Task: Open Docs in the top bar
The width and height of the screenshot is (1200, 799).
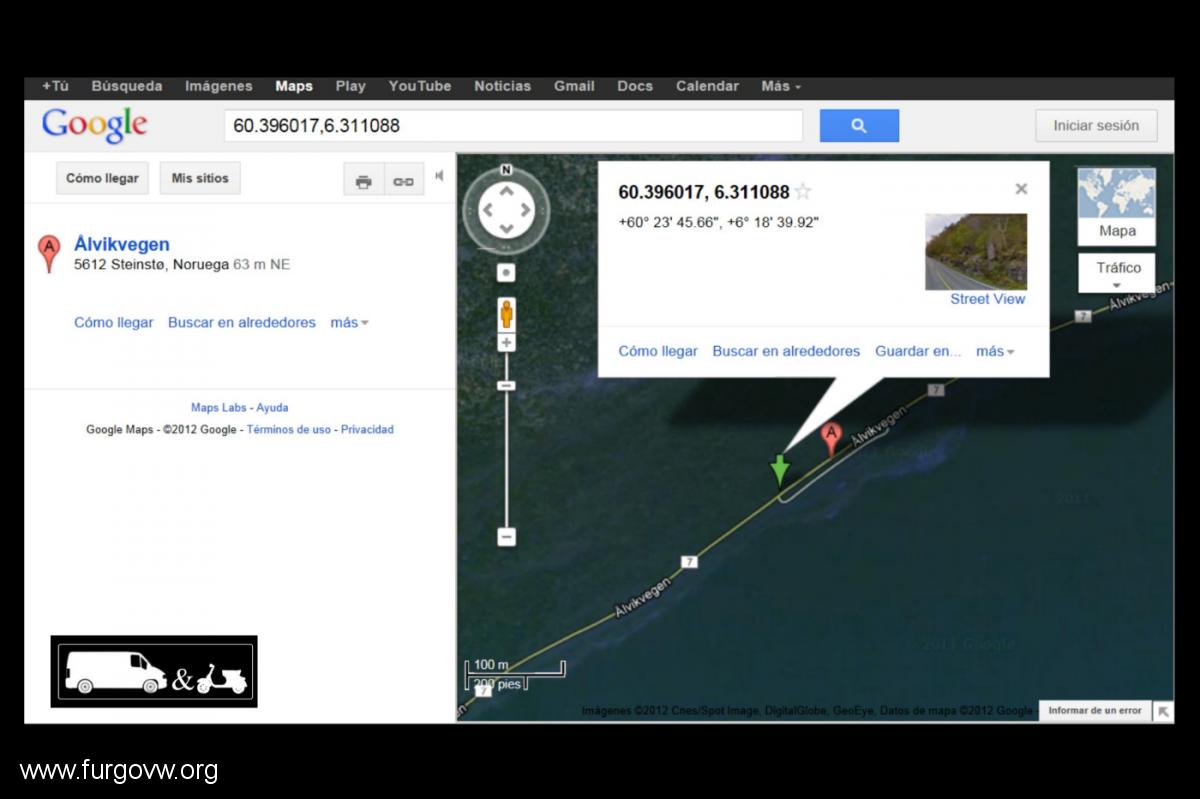Action: (x=635, y=86)
